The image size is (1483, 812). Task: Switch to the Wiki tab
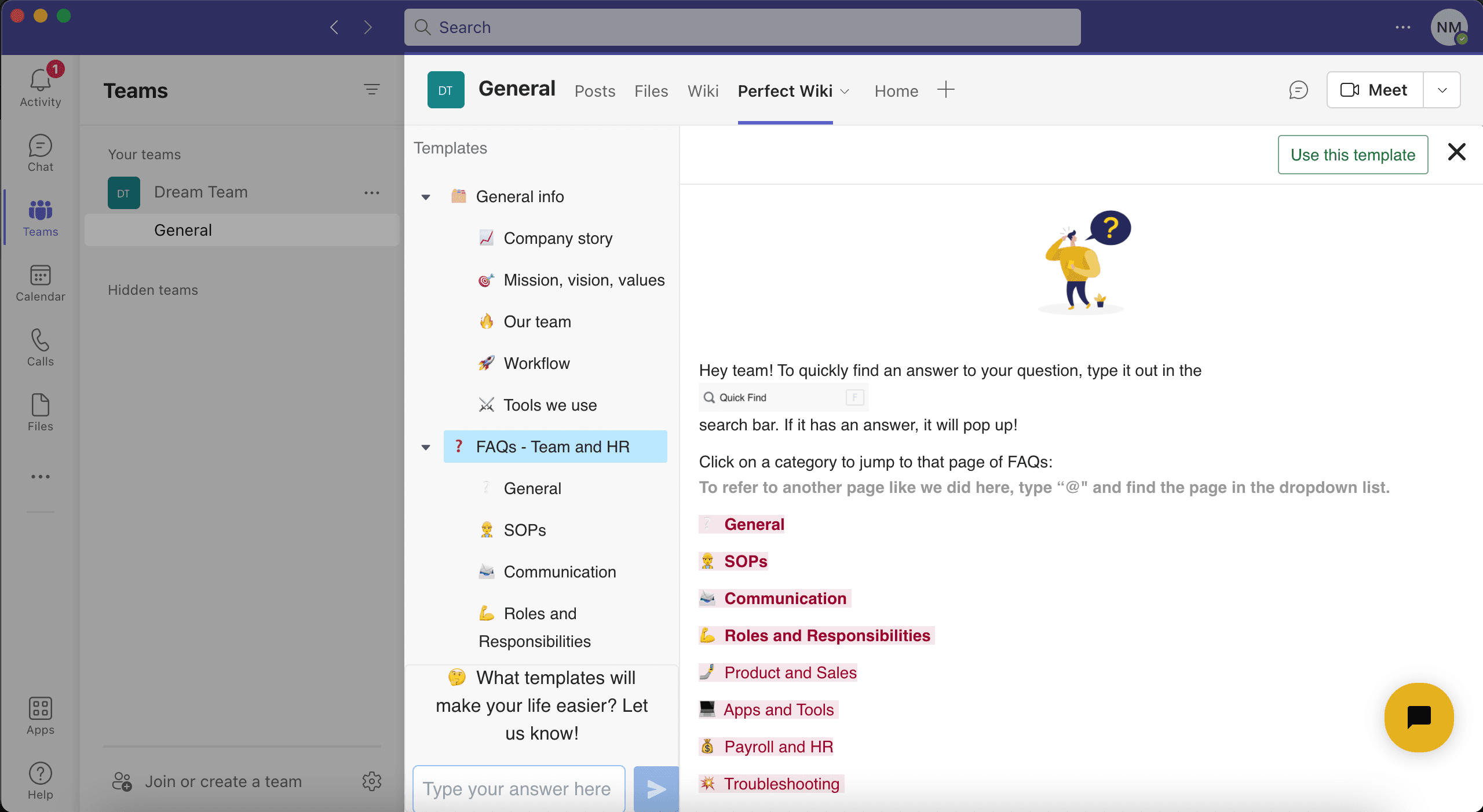(702, 91)
